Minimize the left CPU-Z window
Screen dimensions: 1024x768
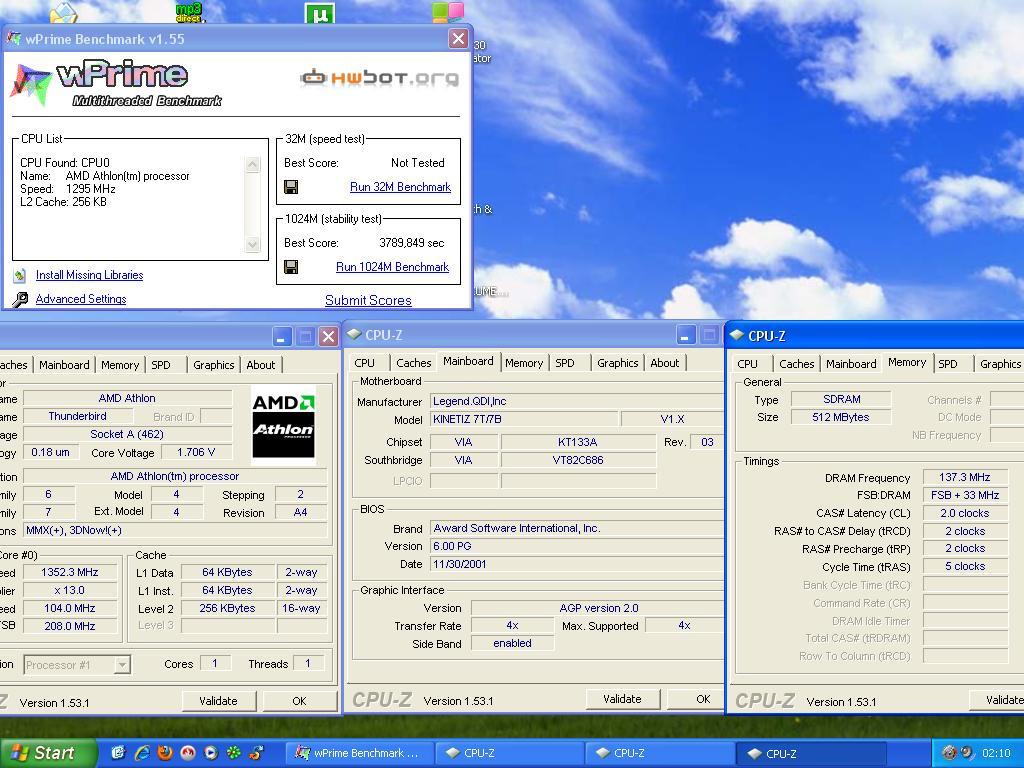281,337
